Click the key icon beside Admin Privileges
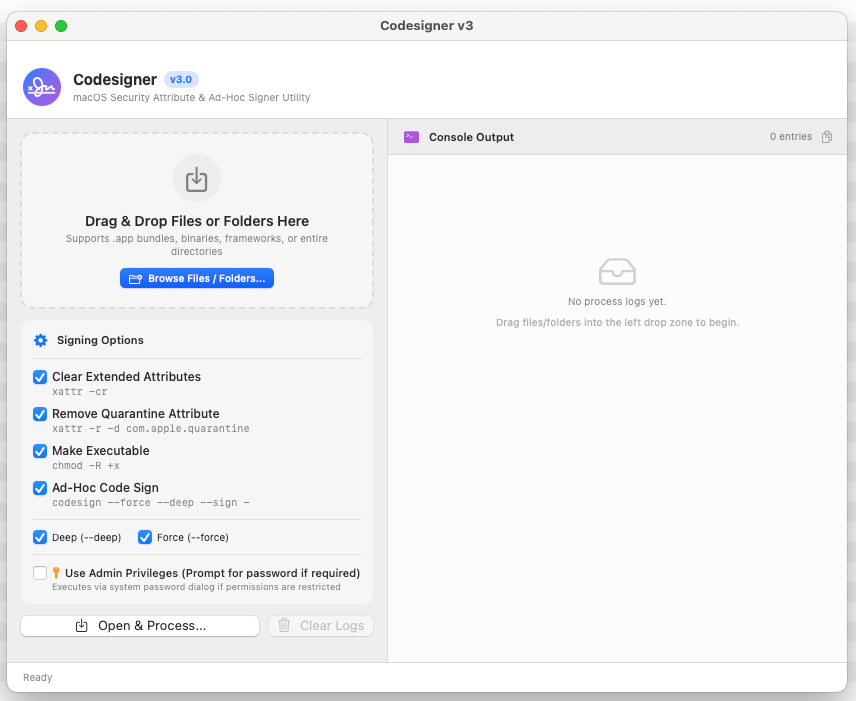 point(56,573)
